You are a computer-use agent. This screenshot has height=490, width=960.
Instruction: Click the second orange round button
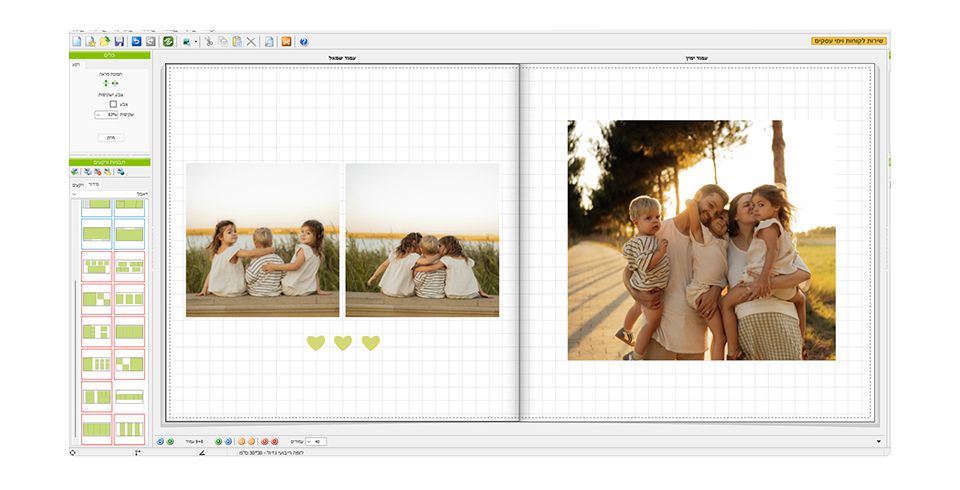click(251, 442)
